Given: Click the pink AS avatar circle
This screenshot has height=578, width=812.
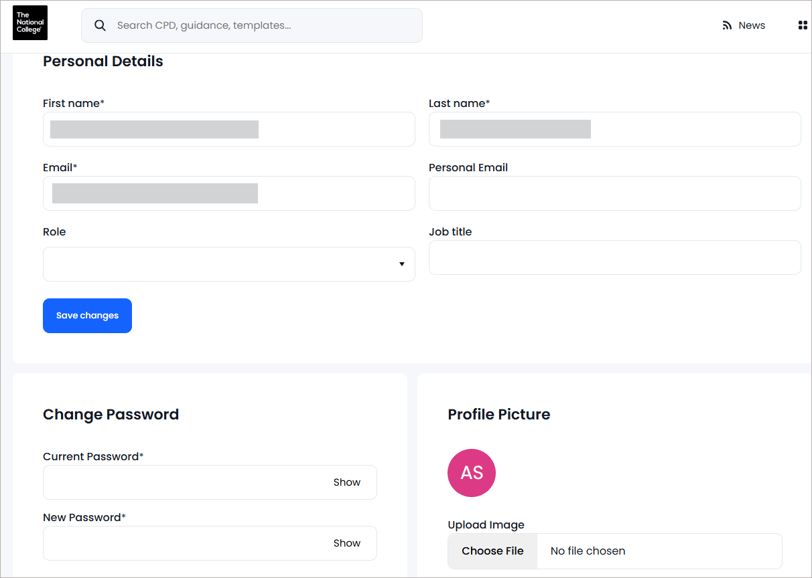Looking at the screenshot, I should pos(471,472).
